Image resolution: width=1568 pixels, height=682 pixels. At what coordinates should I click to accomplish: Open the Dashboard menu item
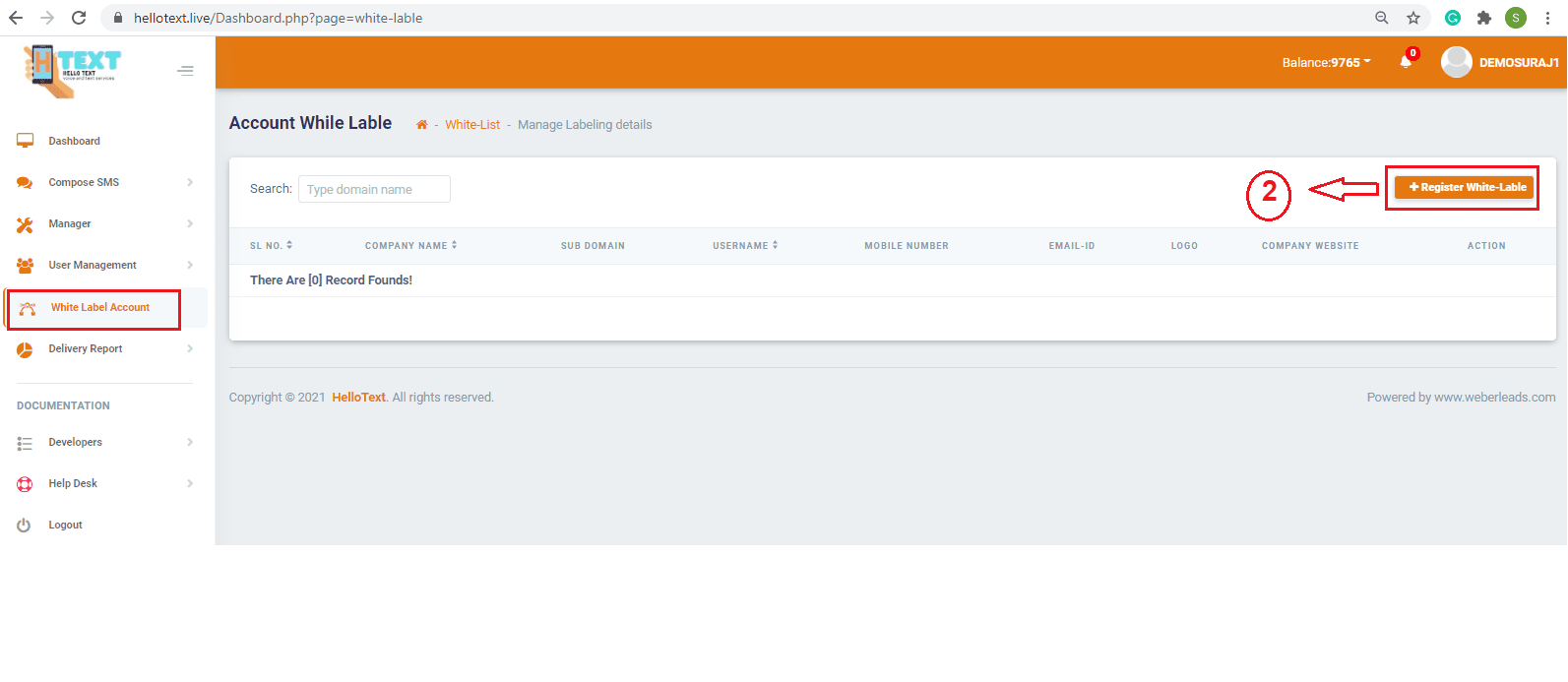pos(74,142)
